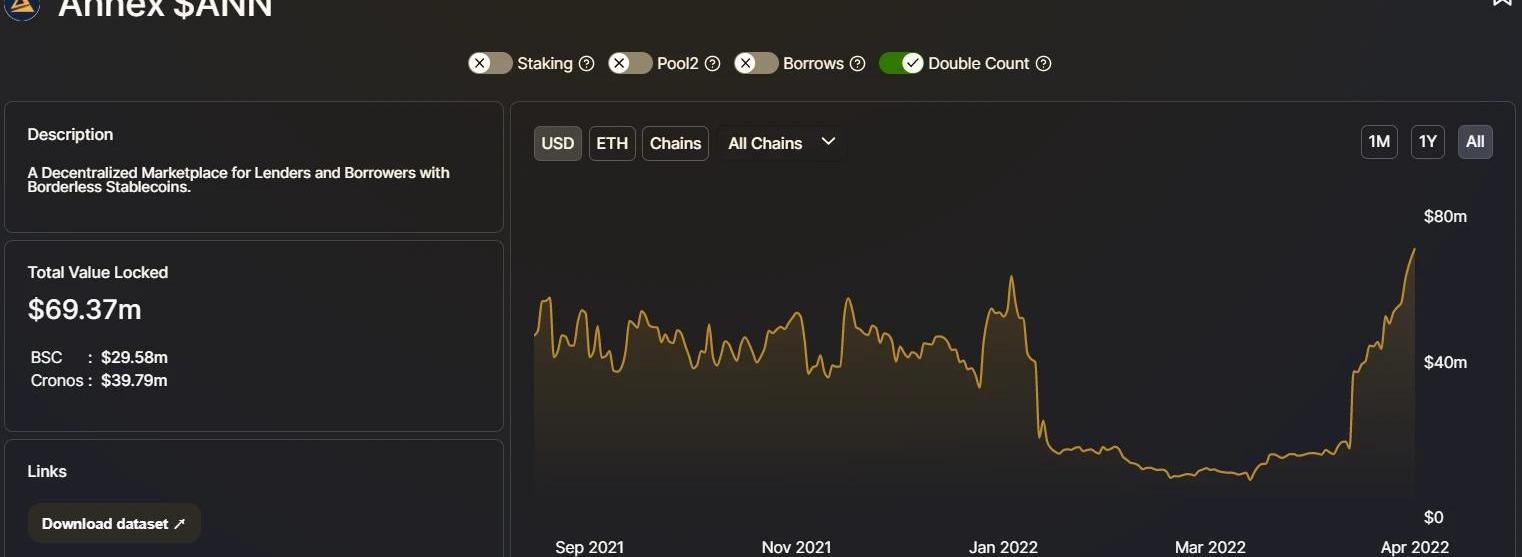Enable the Staking toggle

490,63
